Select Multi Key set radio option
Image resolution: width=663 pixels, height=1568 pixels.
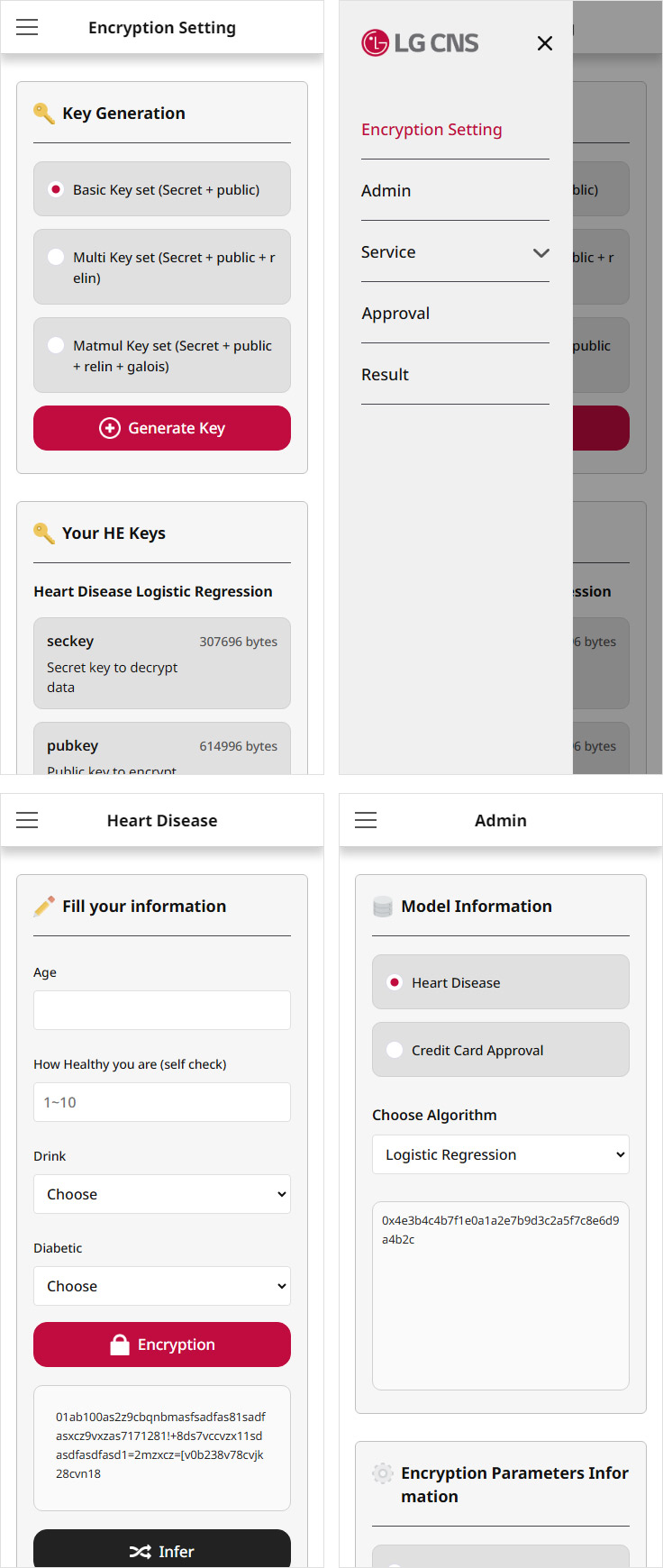coord(56,257)
